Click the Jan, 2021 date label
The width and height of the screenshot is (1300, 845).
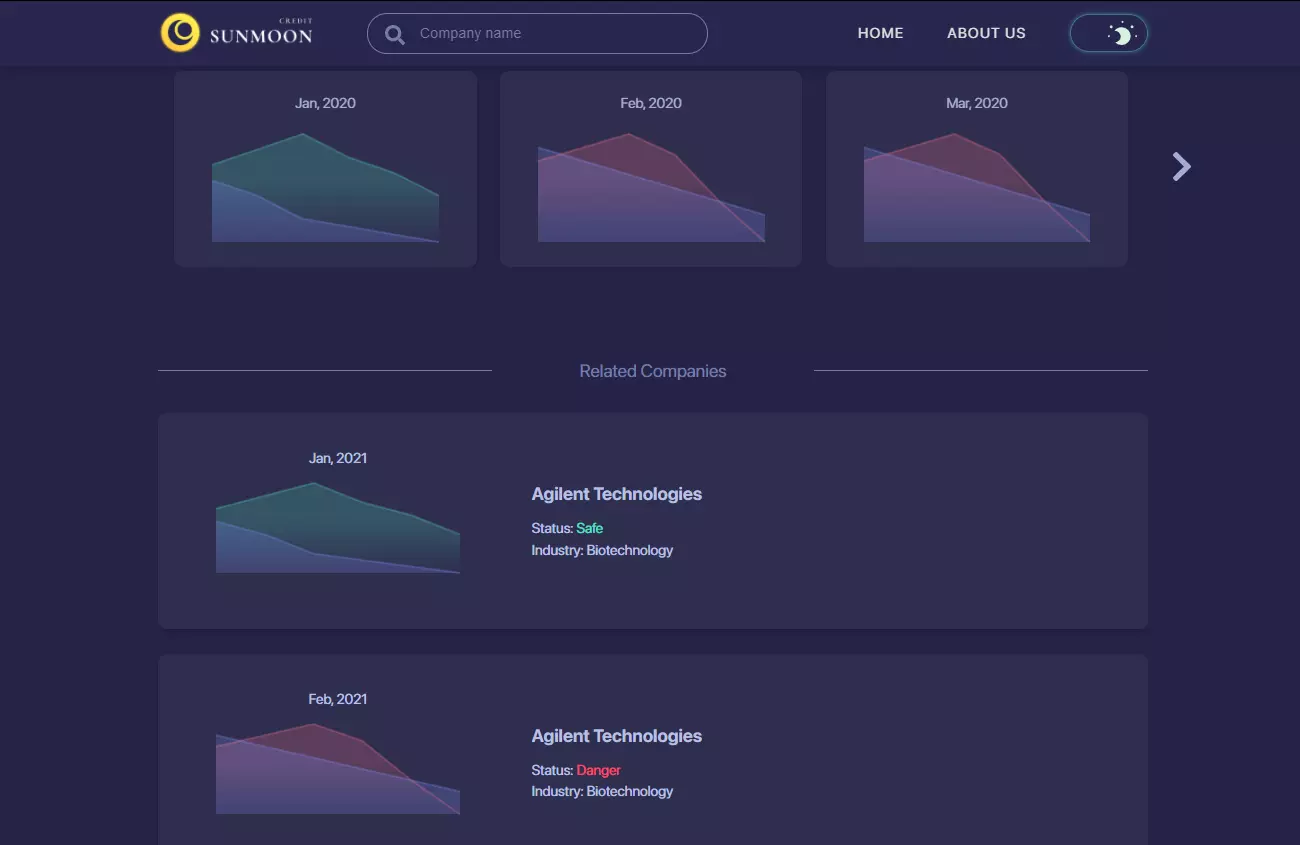(338, 458)
